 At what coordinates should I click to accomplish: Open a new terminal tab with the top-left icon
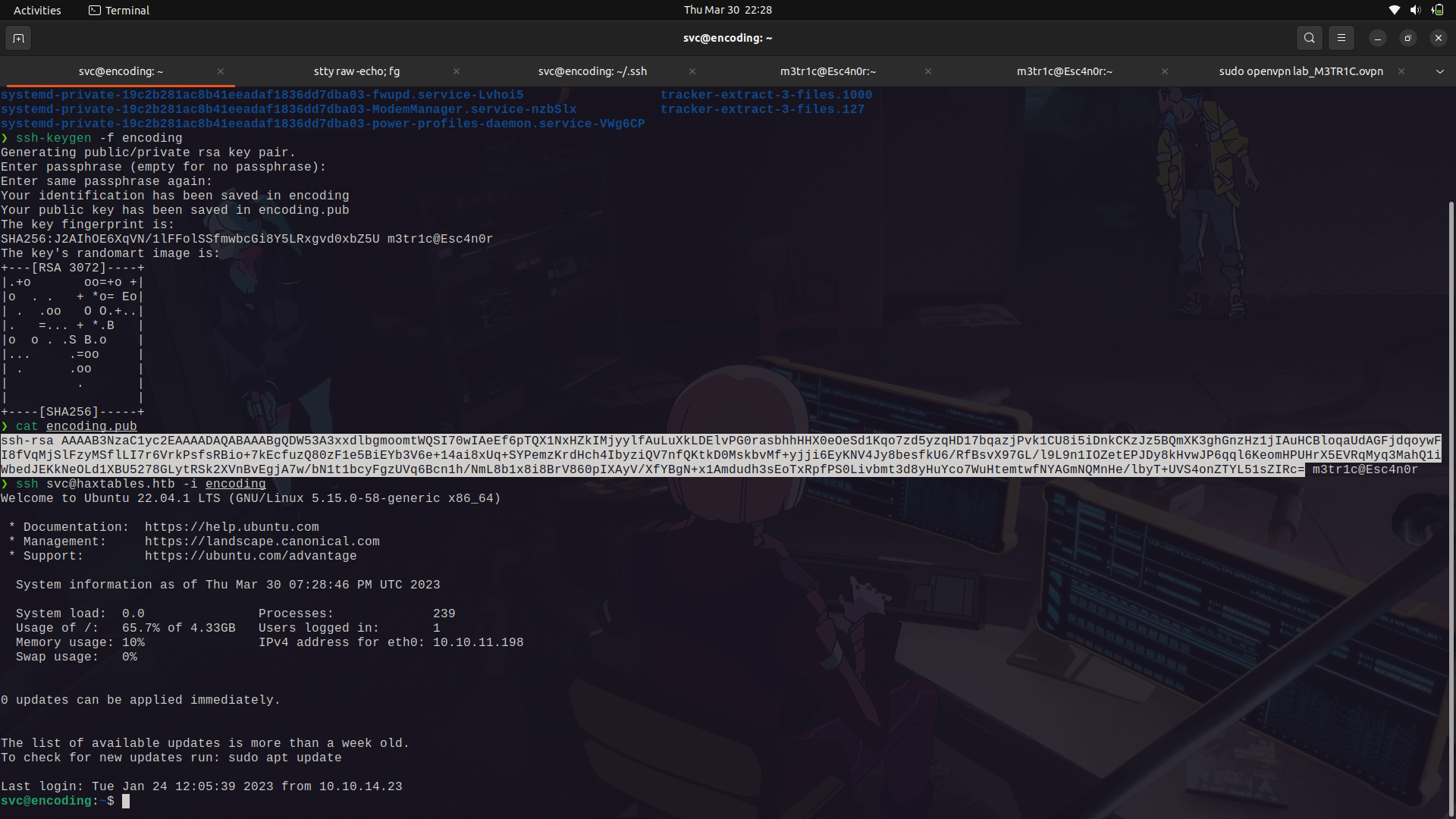click(17, 37)
